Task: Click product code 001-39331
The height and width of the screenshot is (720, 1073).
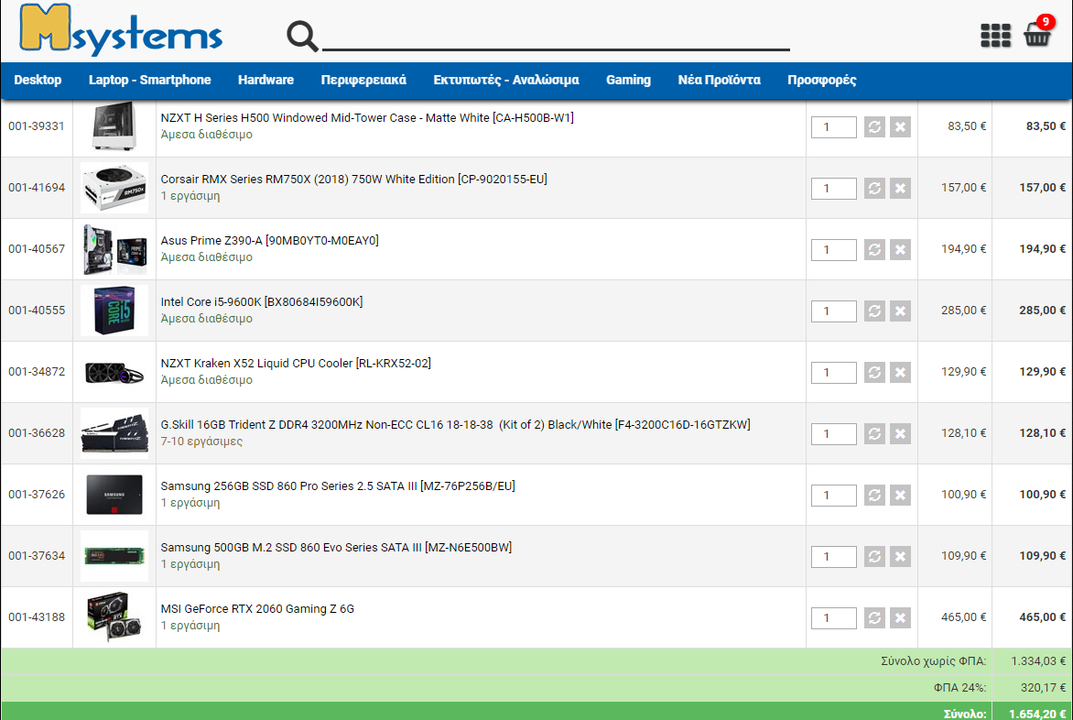Action: pyautogui.click(x=36, y=127)
